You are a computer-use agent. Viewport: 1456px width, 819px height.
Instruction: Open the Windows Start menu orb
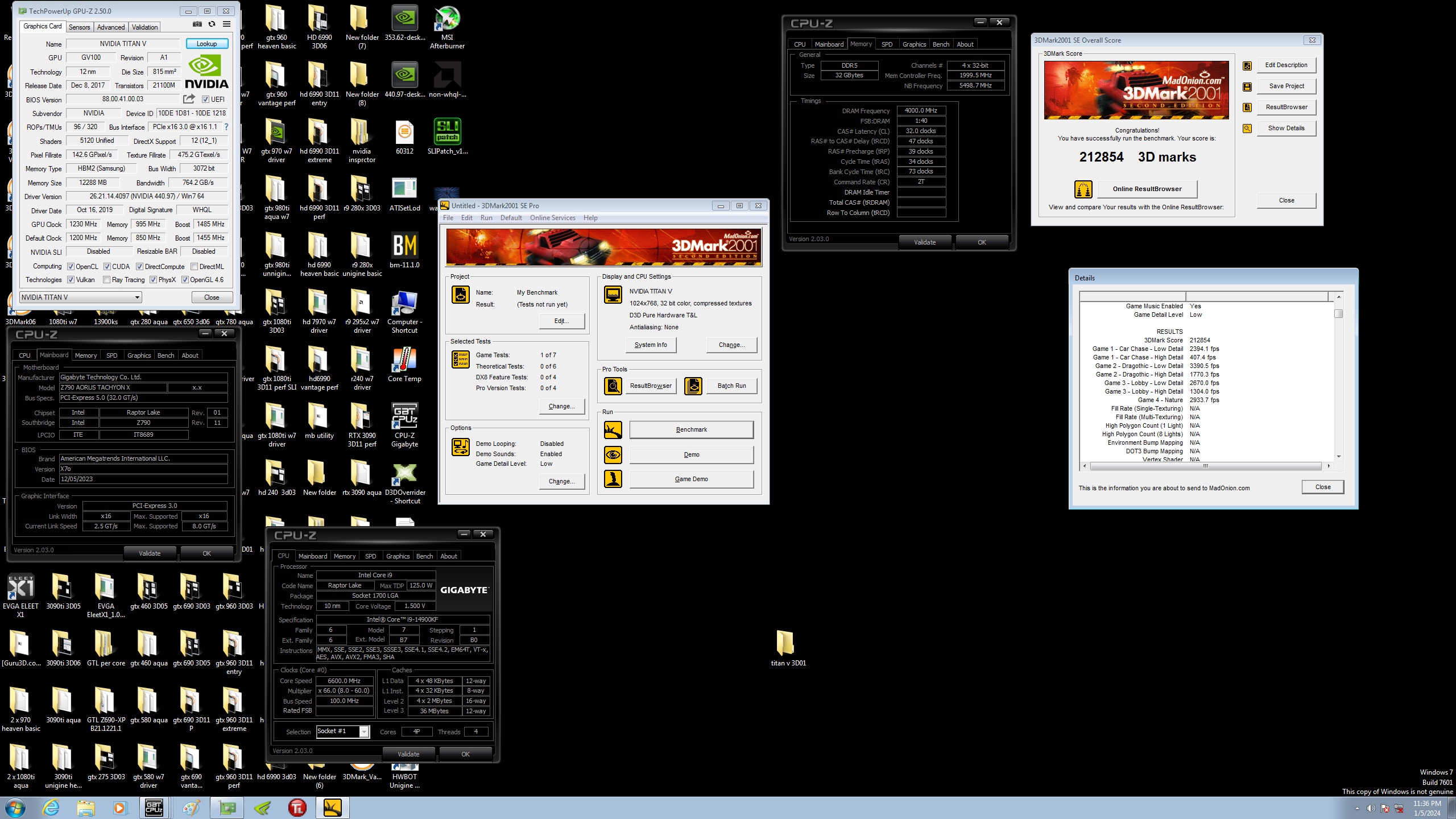15,808
